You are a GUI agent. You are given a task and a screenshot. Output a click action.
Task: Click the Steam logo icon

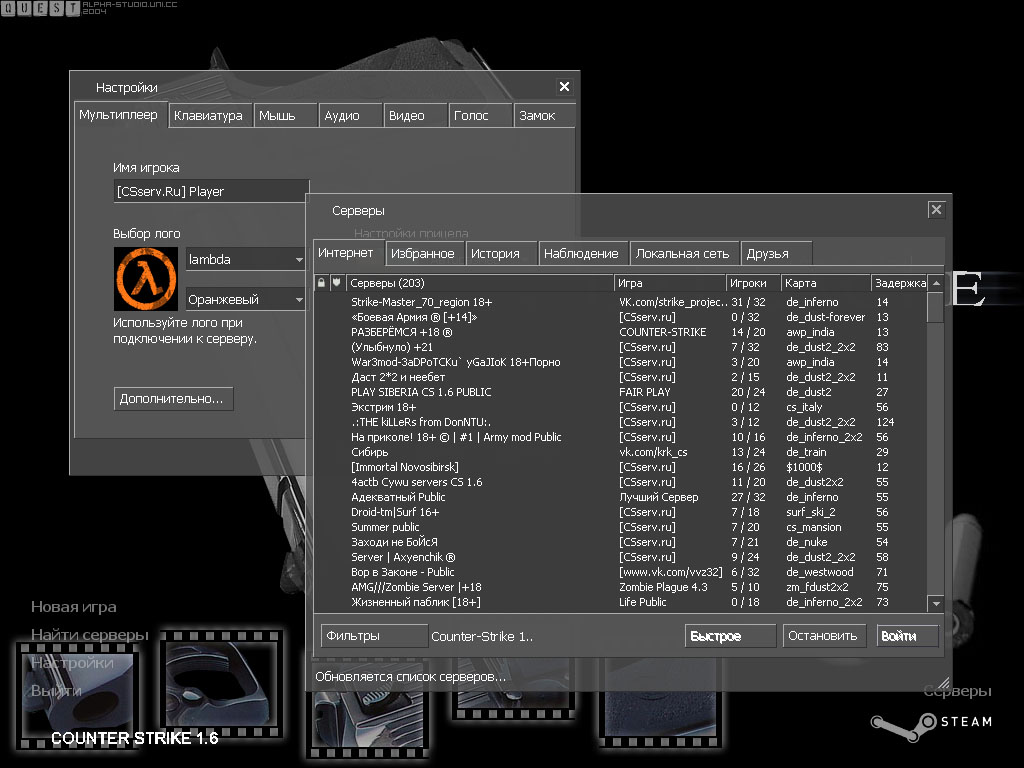(x=888, y=722)
